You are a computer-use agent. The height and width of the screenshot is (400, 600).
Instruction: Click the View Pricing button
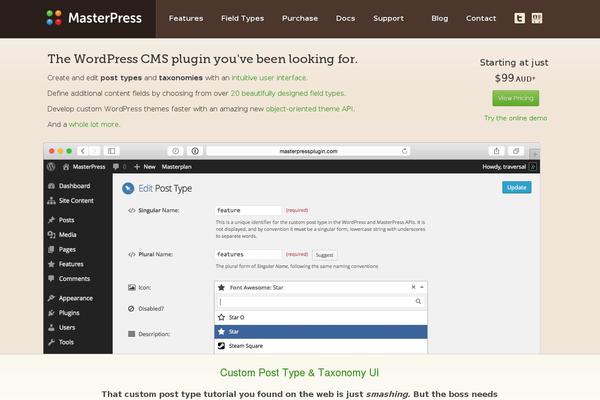pyautogui.click(x=515, y=98)
